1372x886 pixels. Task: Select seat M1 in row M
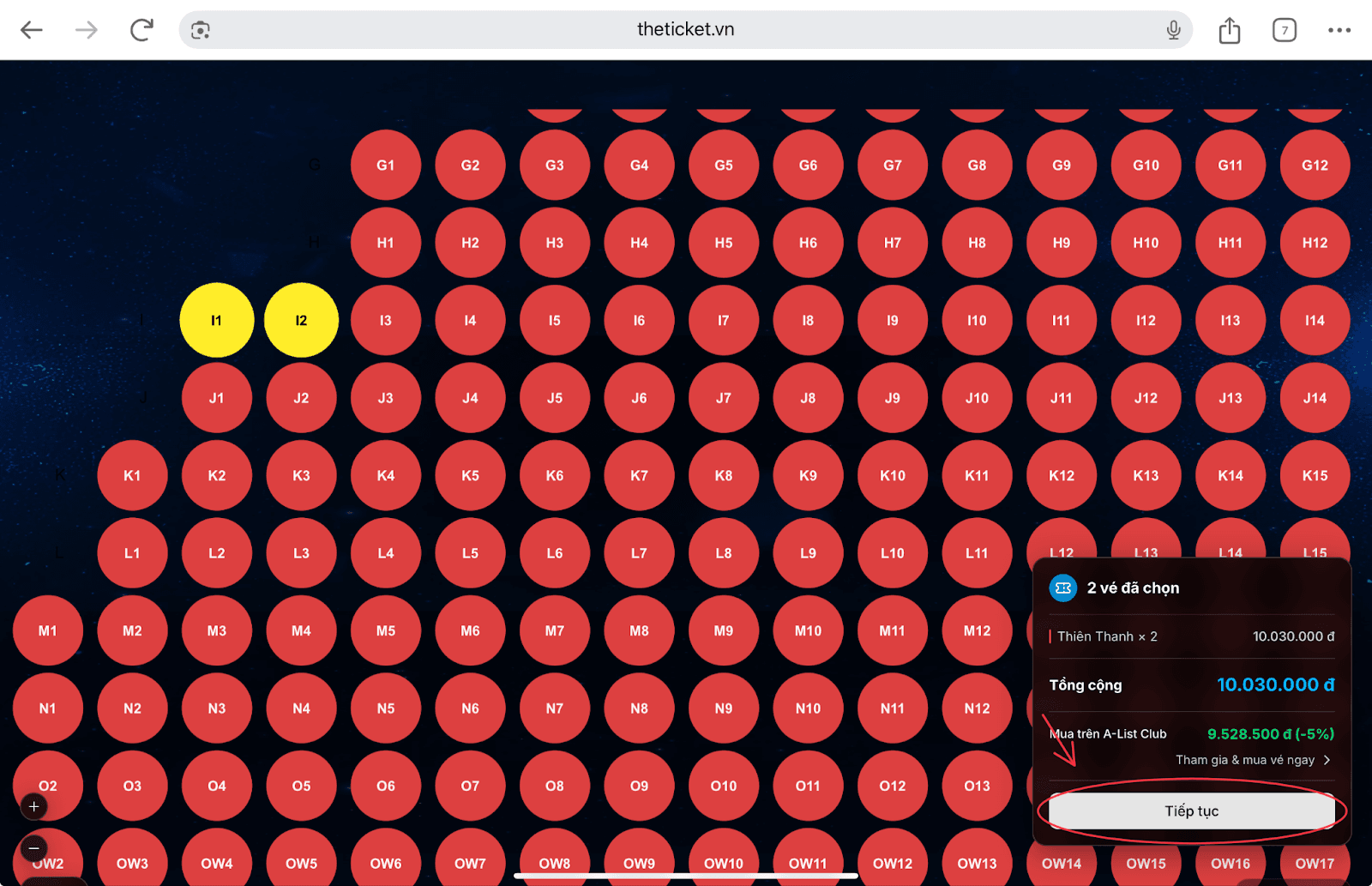coord(47,630)
